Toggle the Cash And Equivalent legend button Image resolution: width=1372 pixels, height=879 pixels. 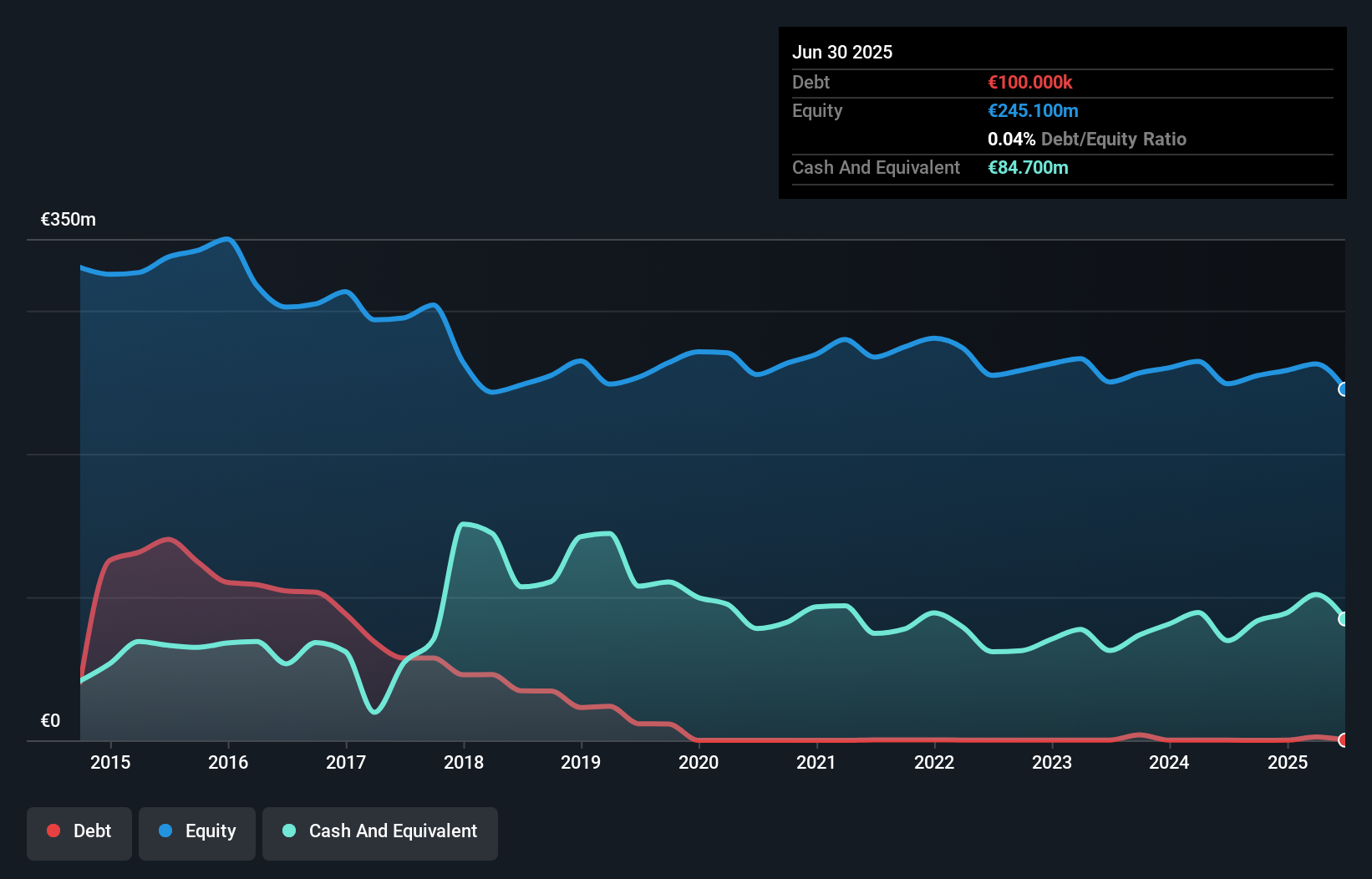(x=380, y=832)
